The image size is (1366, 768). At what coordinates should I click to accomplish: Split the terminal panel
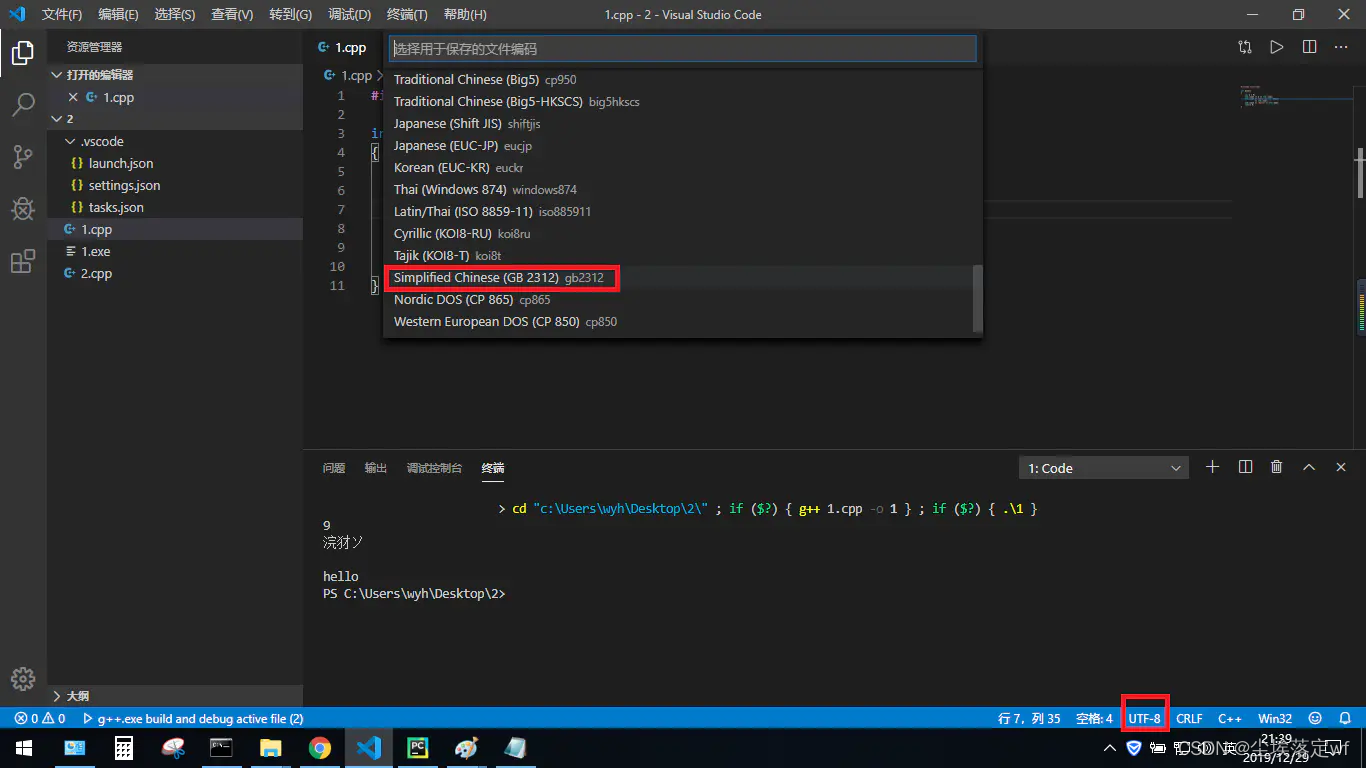point(1245,467)
